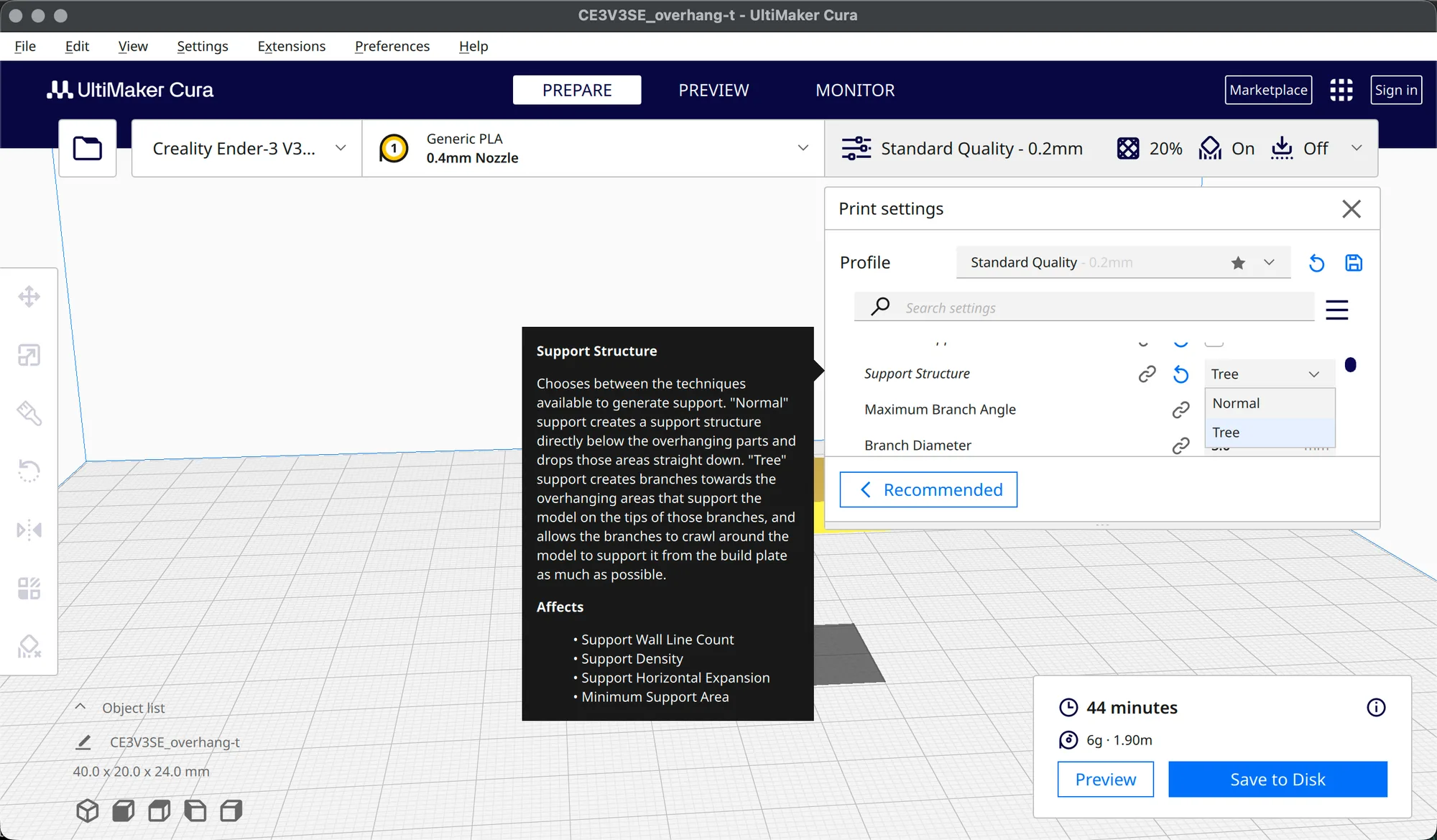Switch to the PREVIEW stage tab
1437x840 pixels.
click(x=713, y=90)
